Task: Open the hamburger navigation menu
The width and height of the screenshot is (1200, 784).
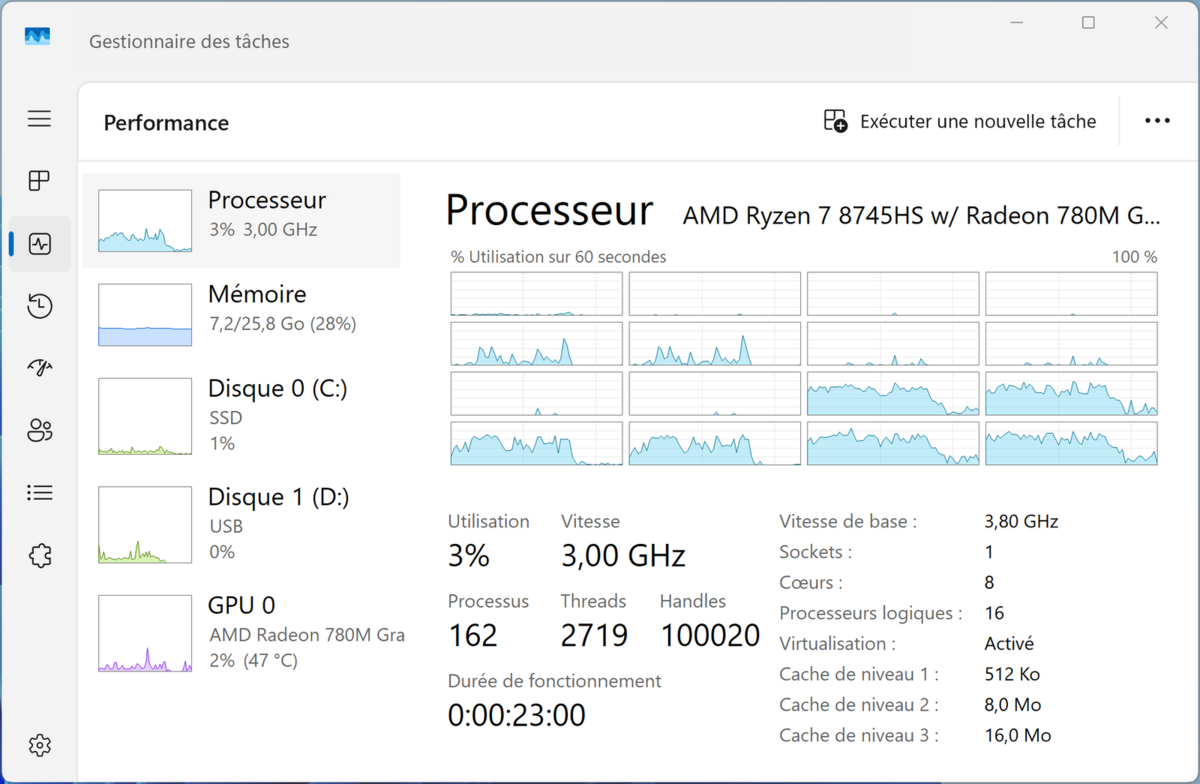Action: coord(39,119)
